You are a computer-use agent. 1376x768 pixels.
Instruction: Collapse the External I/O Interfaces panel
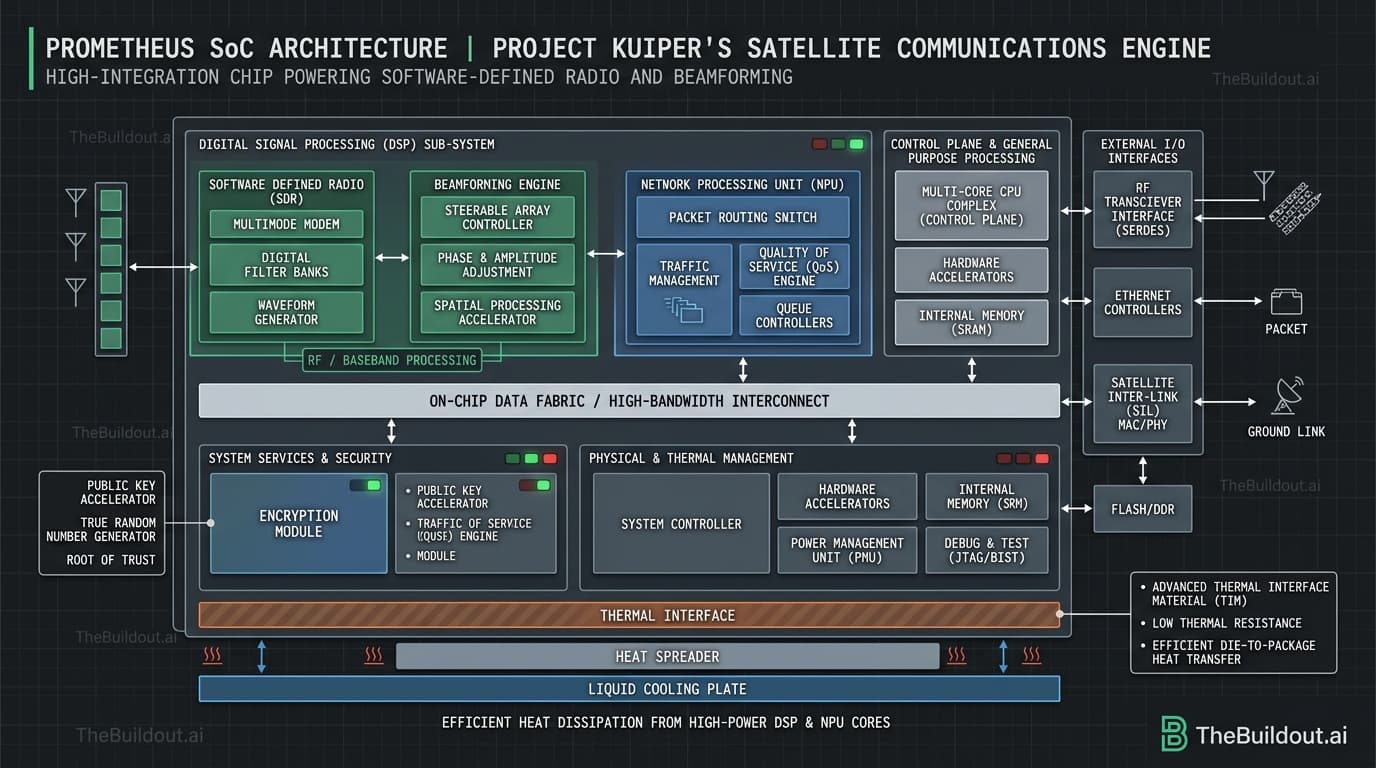click(1141, 151)
